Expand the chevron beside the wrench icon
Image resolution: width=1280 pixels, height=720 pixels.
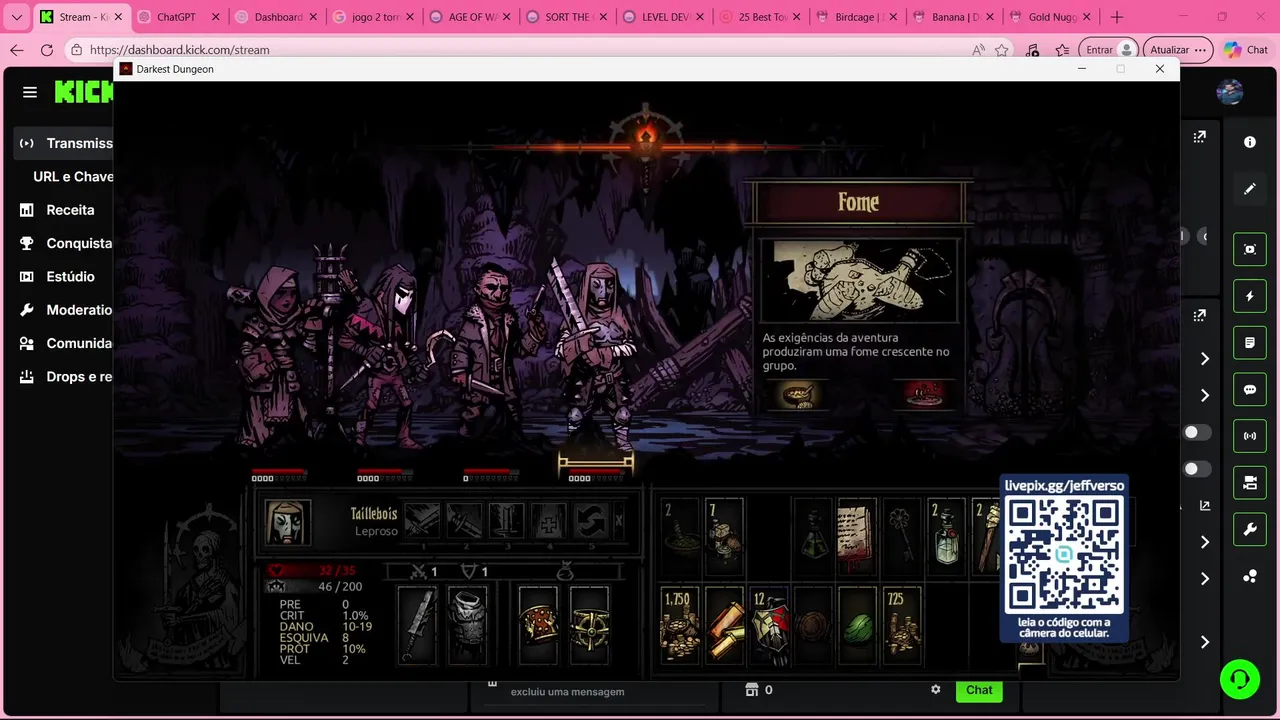1205,542
